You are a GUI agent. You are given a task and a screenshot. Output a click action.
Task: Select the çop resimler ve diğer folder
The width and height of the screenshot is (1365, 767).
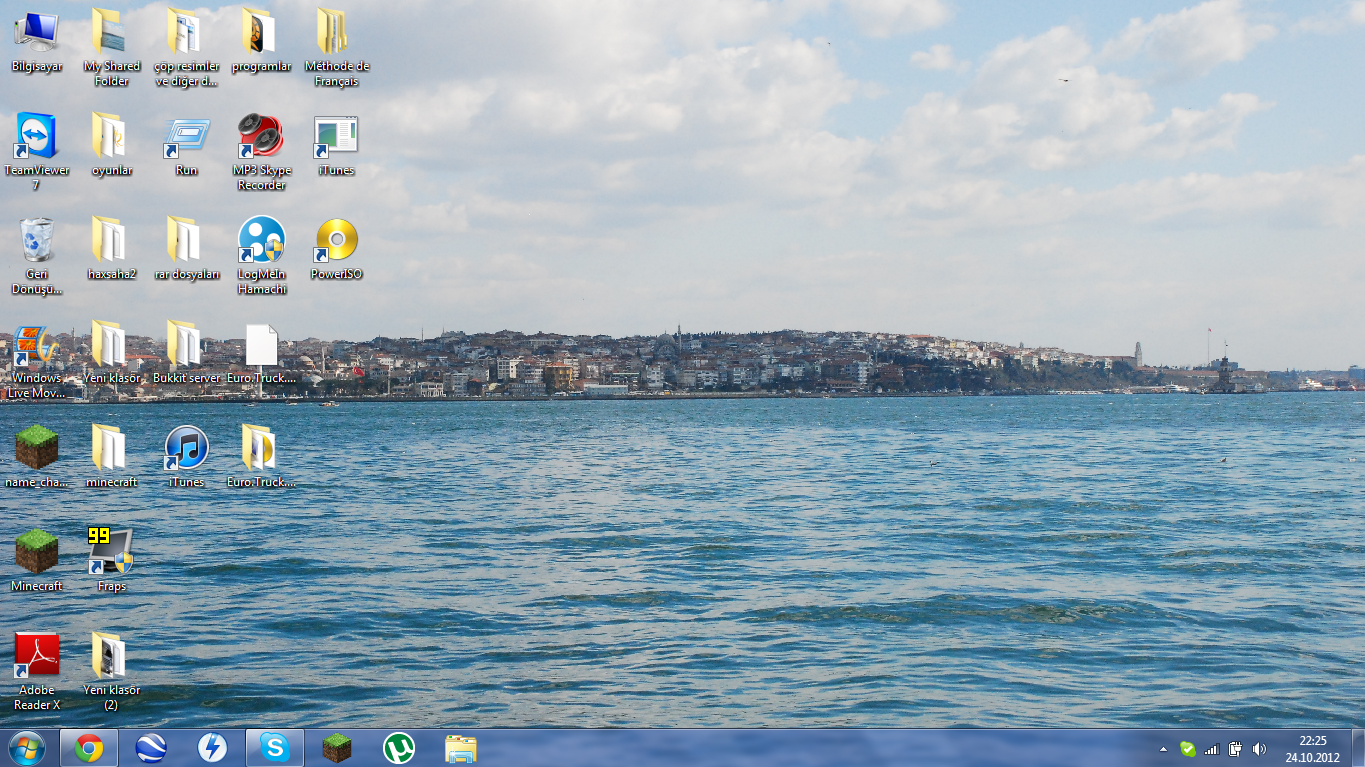[x=187, y=47]
